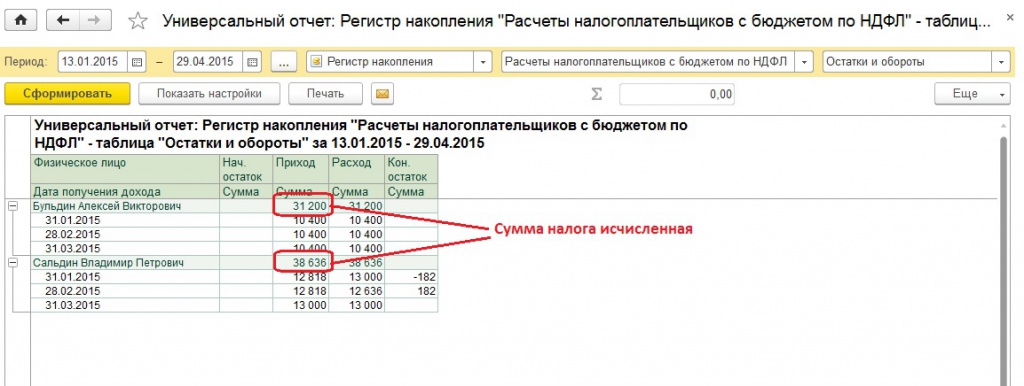This screenshot has width=1024, height=386.
Task: Open Регистр накопления type dropdown
Action: click(483, 62)
